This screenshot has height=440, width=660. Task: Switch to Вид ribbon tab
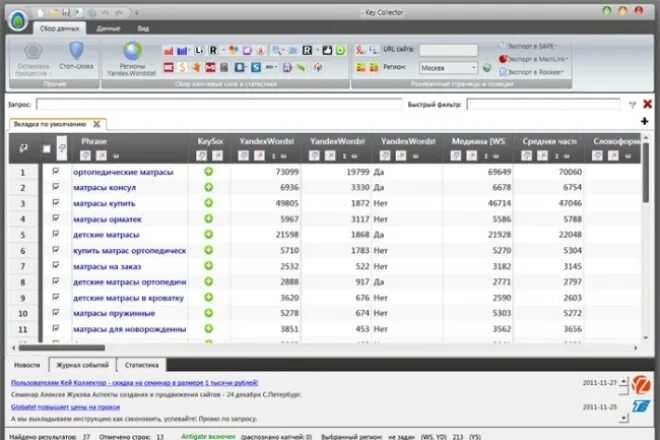coord(143,29)
